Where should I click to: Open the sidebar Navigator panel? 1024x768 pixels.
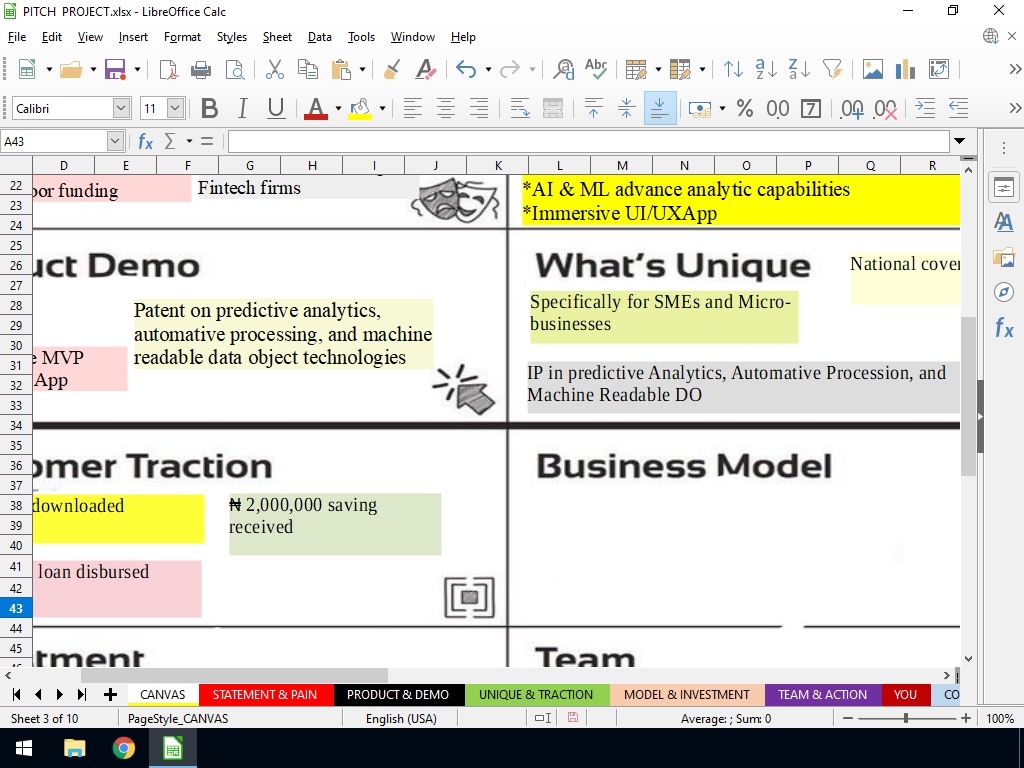[x=1004, y=292]
